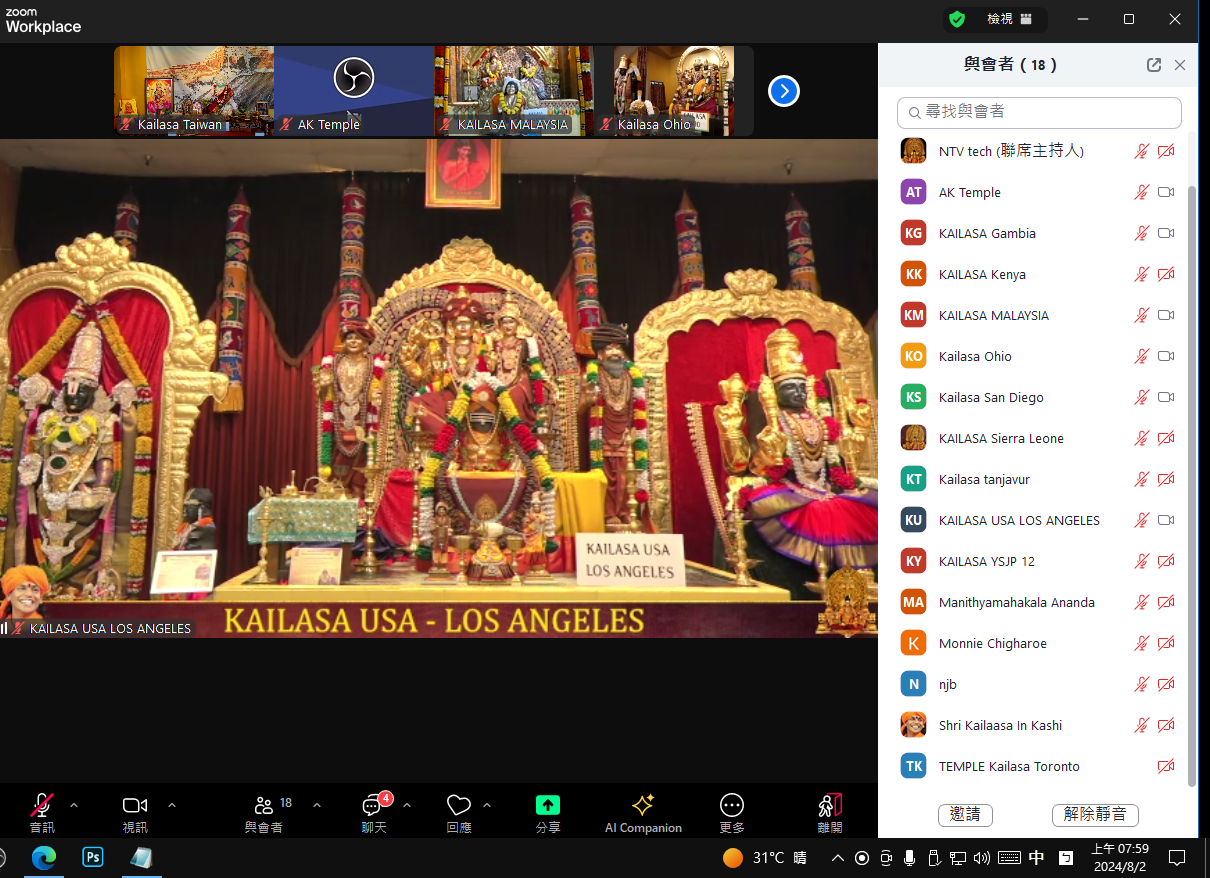Click the participants list scrollbar

pos(1191,480)
